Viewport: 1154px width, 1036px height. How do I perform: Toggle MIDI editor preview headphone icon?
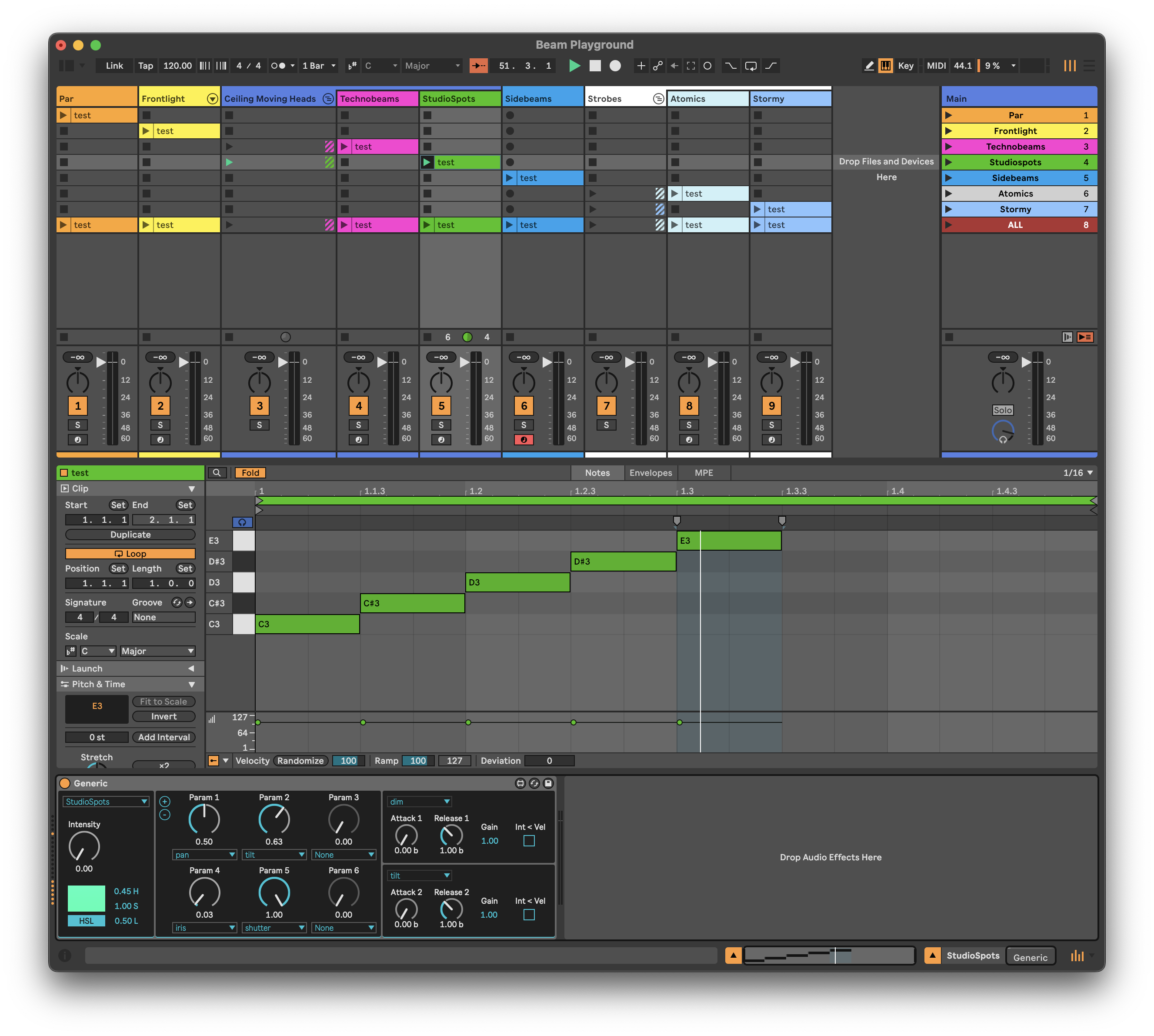(x=242, y=522)
